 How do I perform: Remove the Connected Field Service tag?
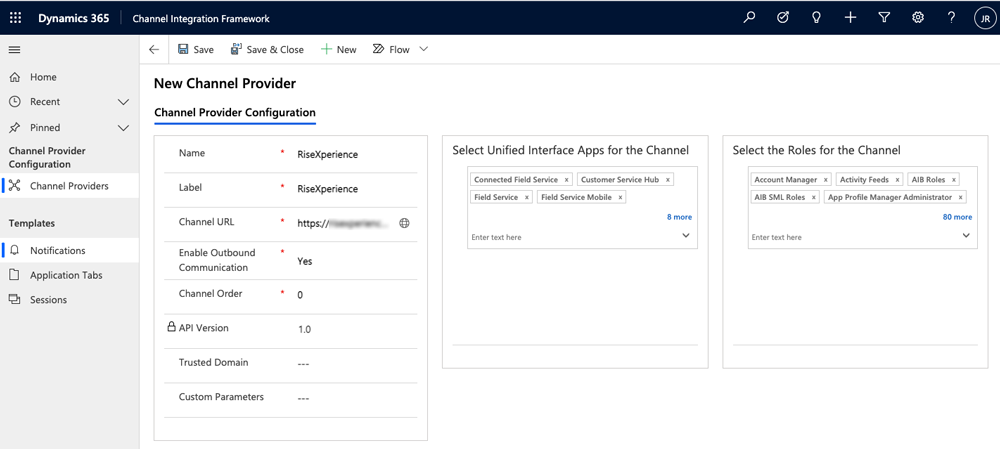coord(566,180)
